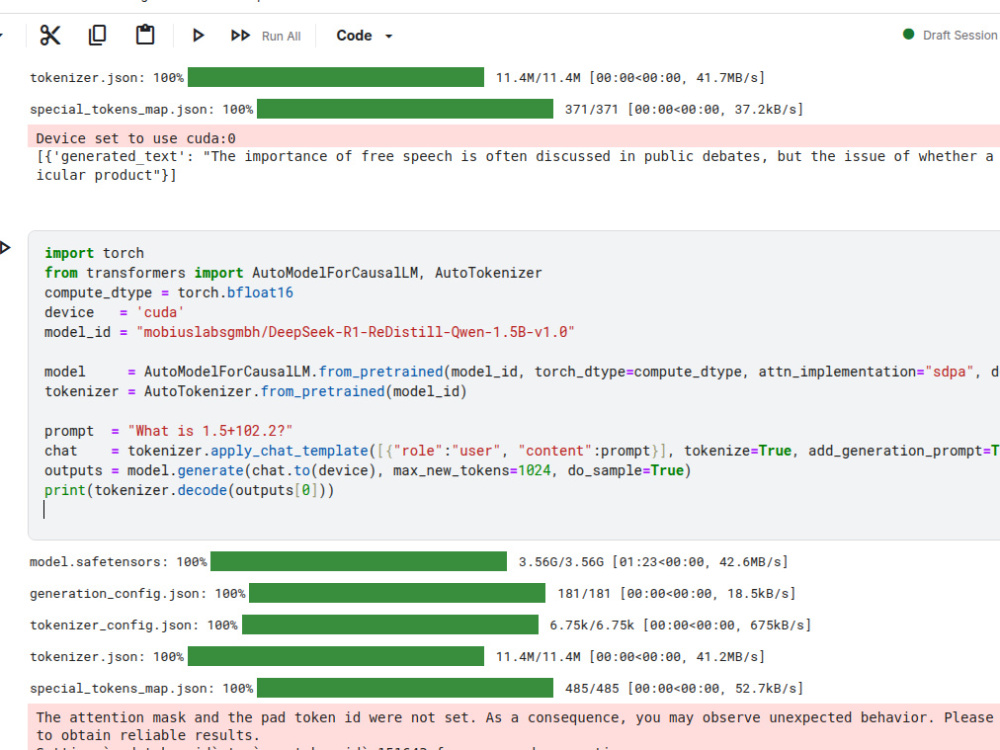Click the Run All fast-forward button
The width and height of the screenshot is (1000, 750).
coord(265,36)
